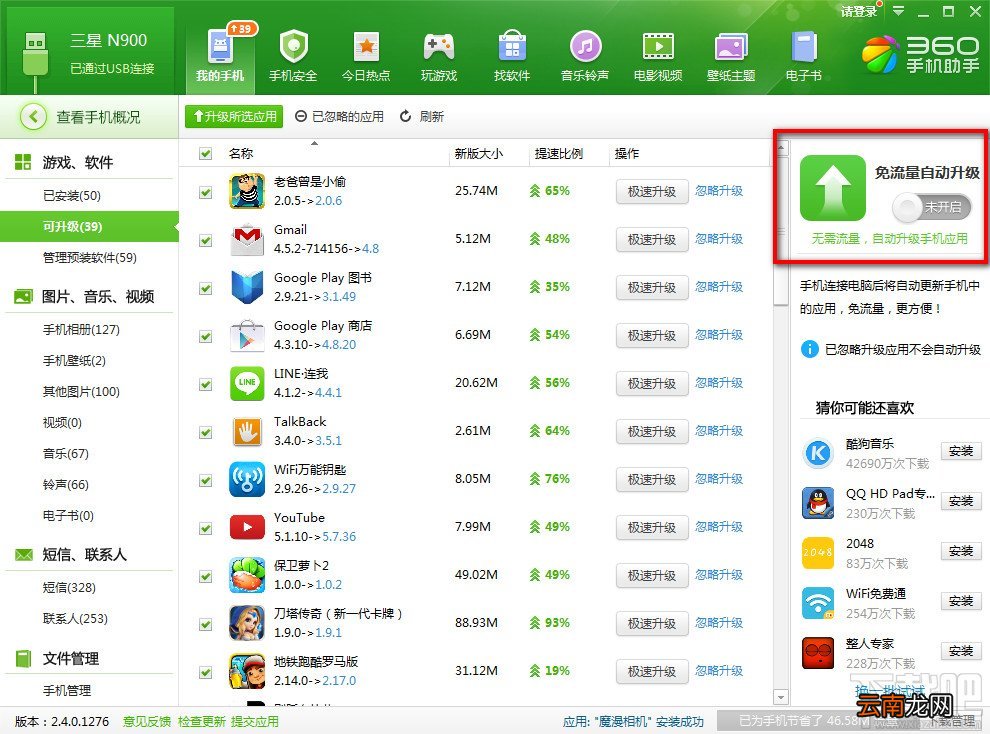Click 忽略升级 for YouTube

pyautogui.click(x=719, y=527)
